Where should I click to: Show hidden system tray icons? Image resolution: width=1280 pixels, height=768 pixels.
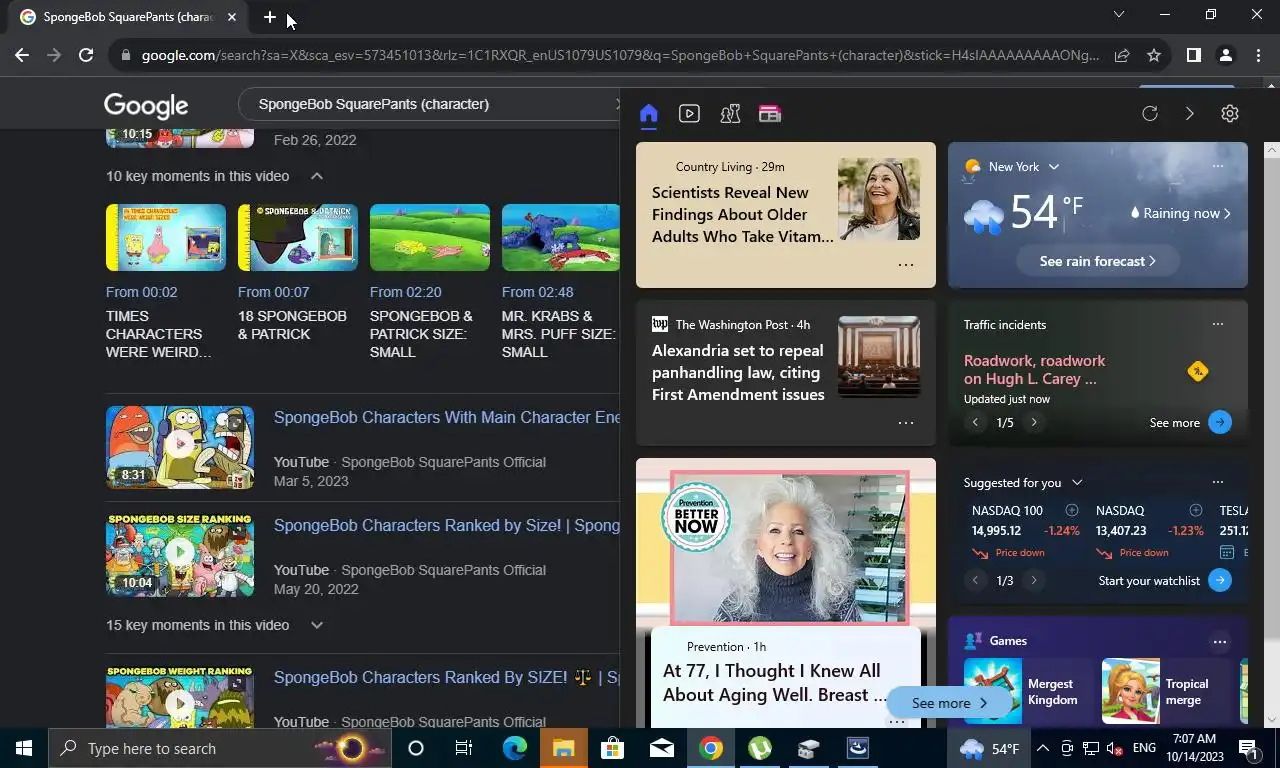[x=1042, y=748]
